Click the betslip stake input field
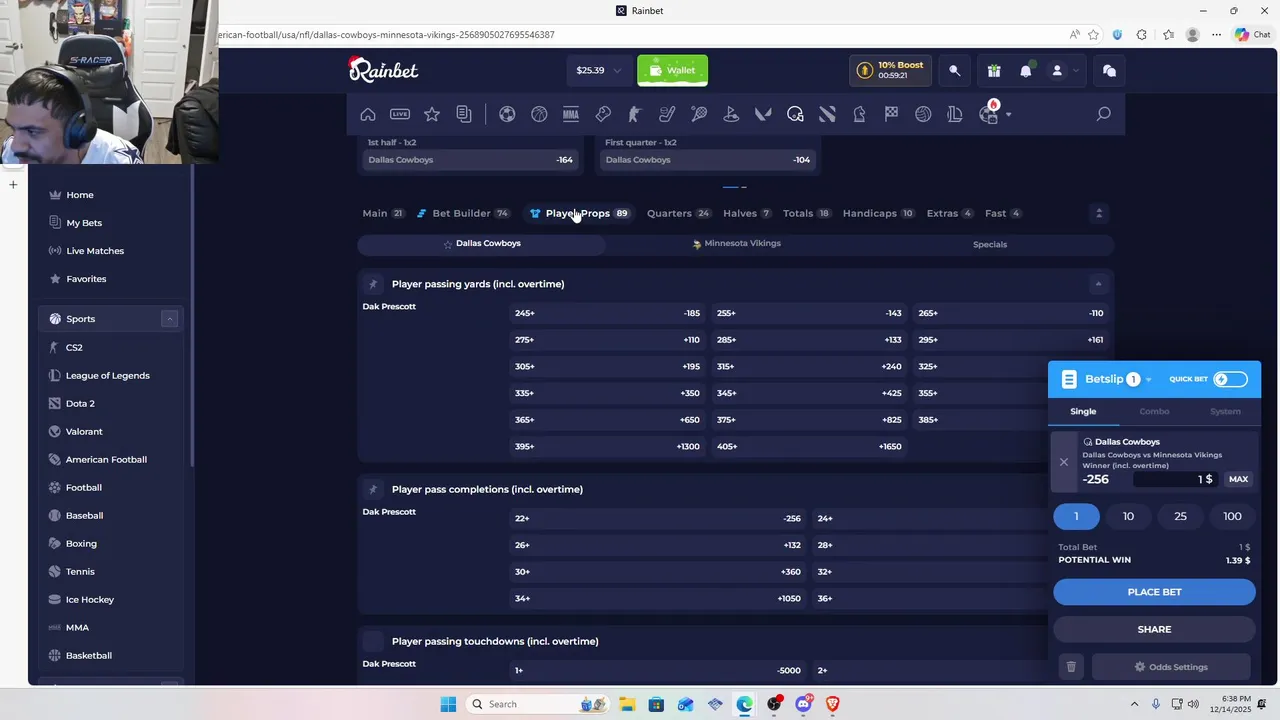This screenshot has height=720, width=1280. (1175, 479)
